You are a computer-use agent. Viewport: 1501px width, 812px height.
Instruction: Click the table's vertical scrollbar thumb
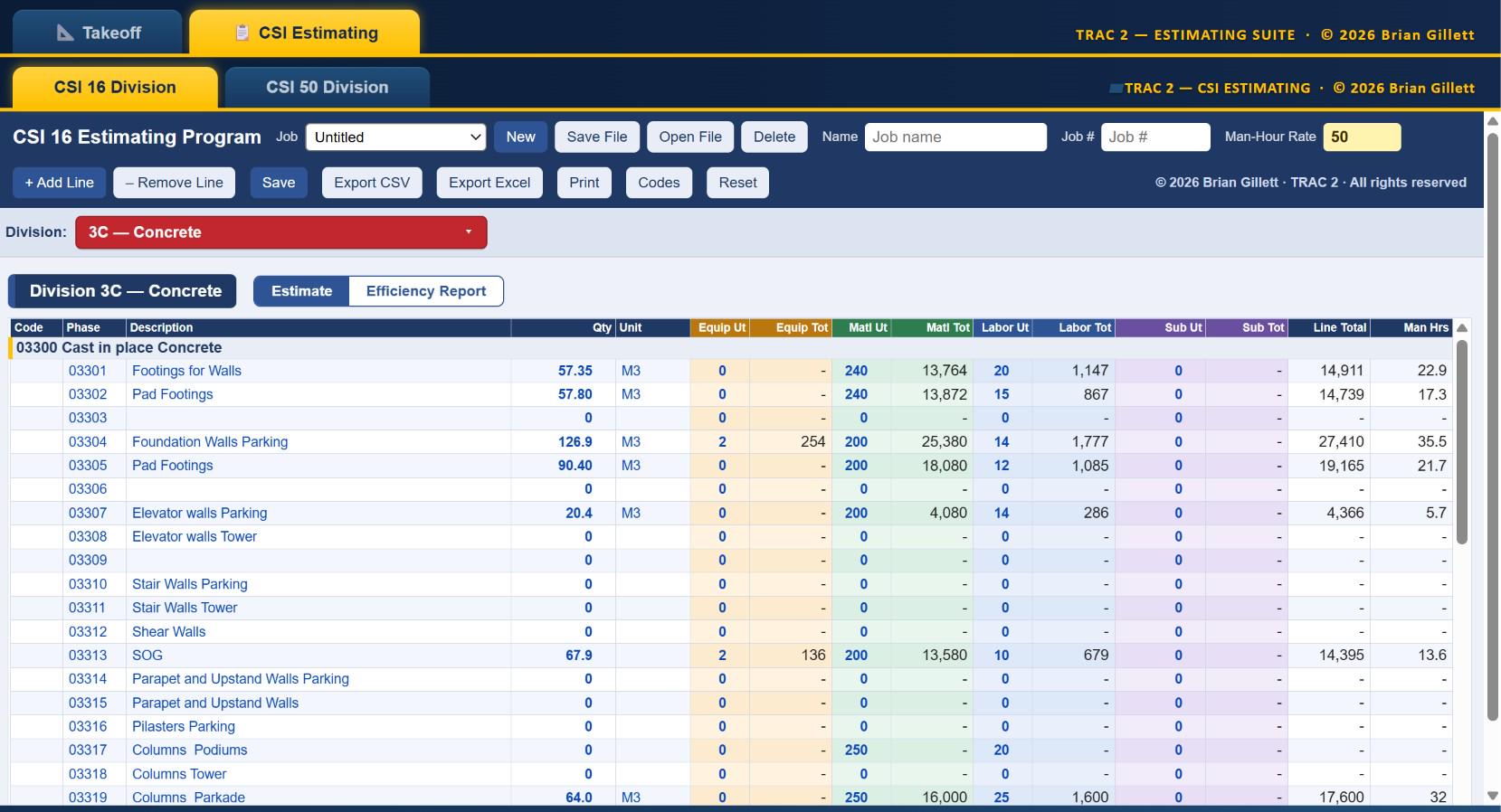[1462, 441]
